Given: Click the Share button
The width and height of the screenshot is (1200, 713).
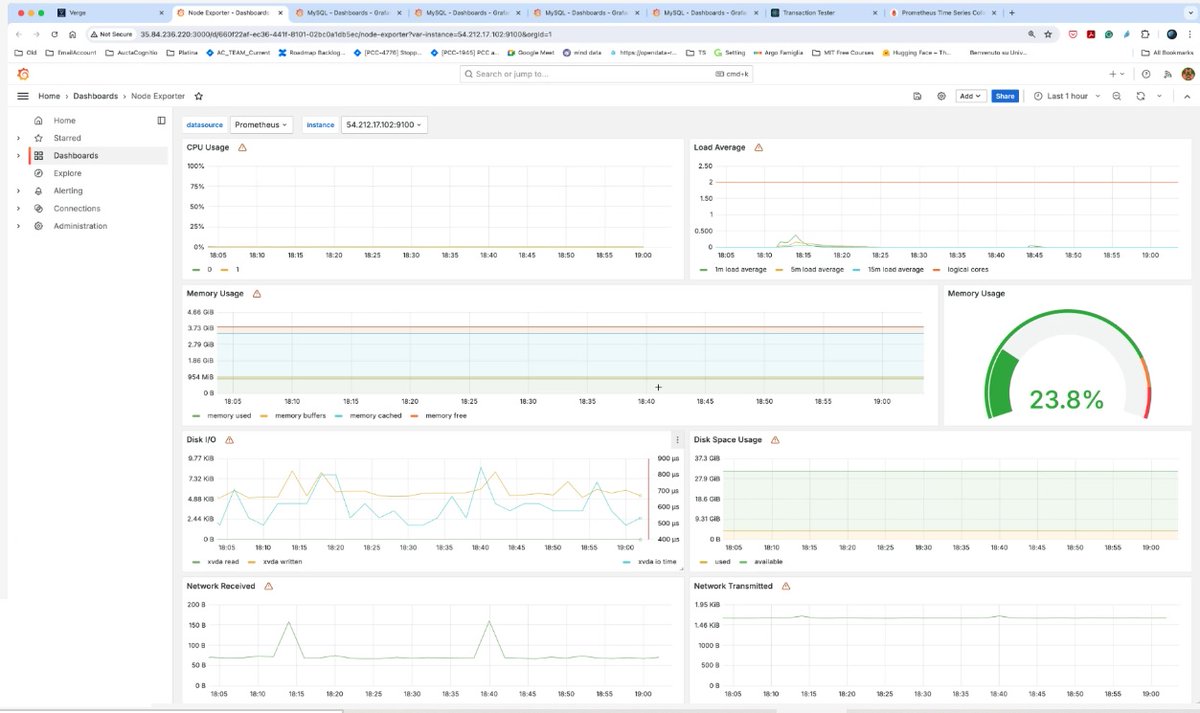Looking at the screenshot, I should click(x=1005, y=96).
